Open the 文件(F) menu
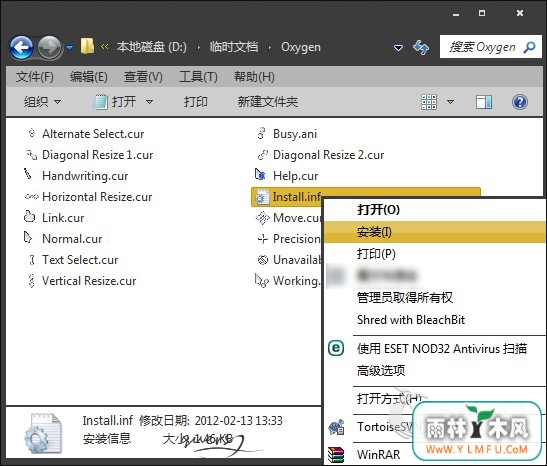Image resolution: width=547 pixels, height=466 pixels. click(35, 76)
